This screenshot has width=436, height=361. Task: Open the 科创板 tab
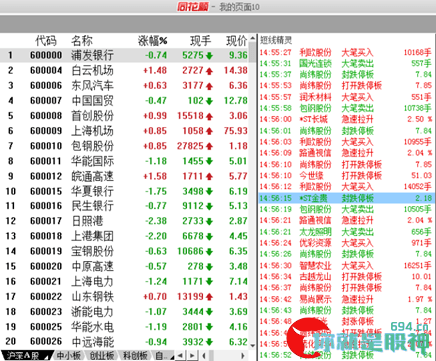tap(135, 355)
